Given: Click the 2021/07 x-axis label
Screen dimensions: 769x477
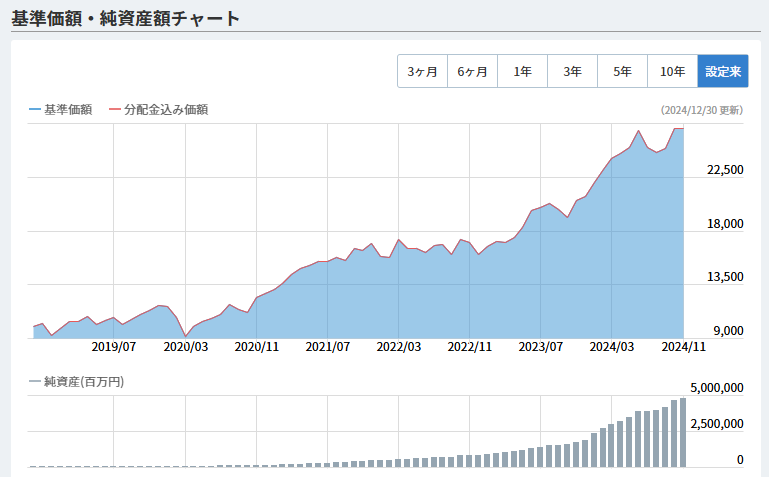Looking at the screenshot, I should coord(328,347).
